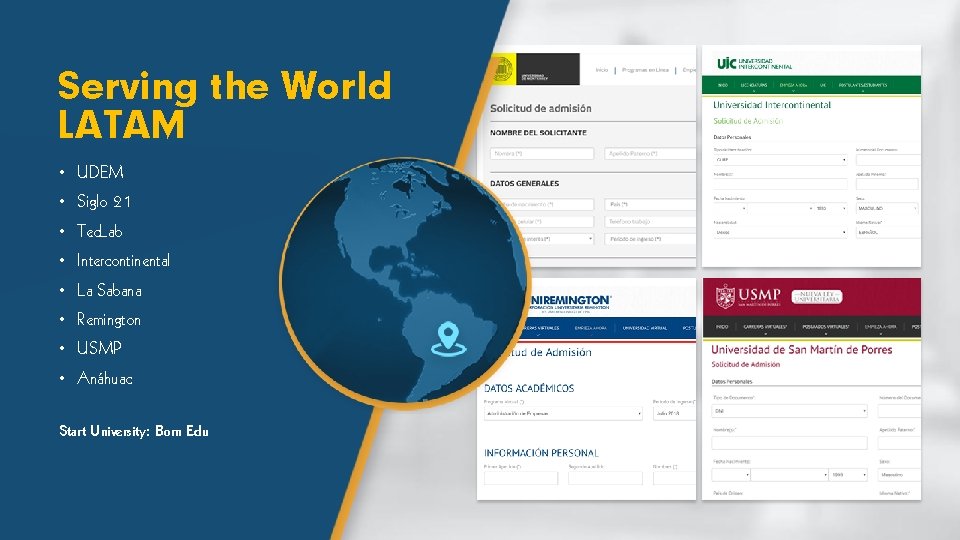
Task: Open USMP Posgrados Virtuales menu
Action: (825, 327)
